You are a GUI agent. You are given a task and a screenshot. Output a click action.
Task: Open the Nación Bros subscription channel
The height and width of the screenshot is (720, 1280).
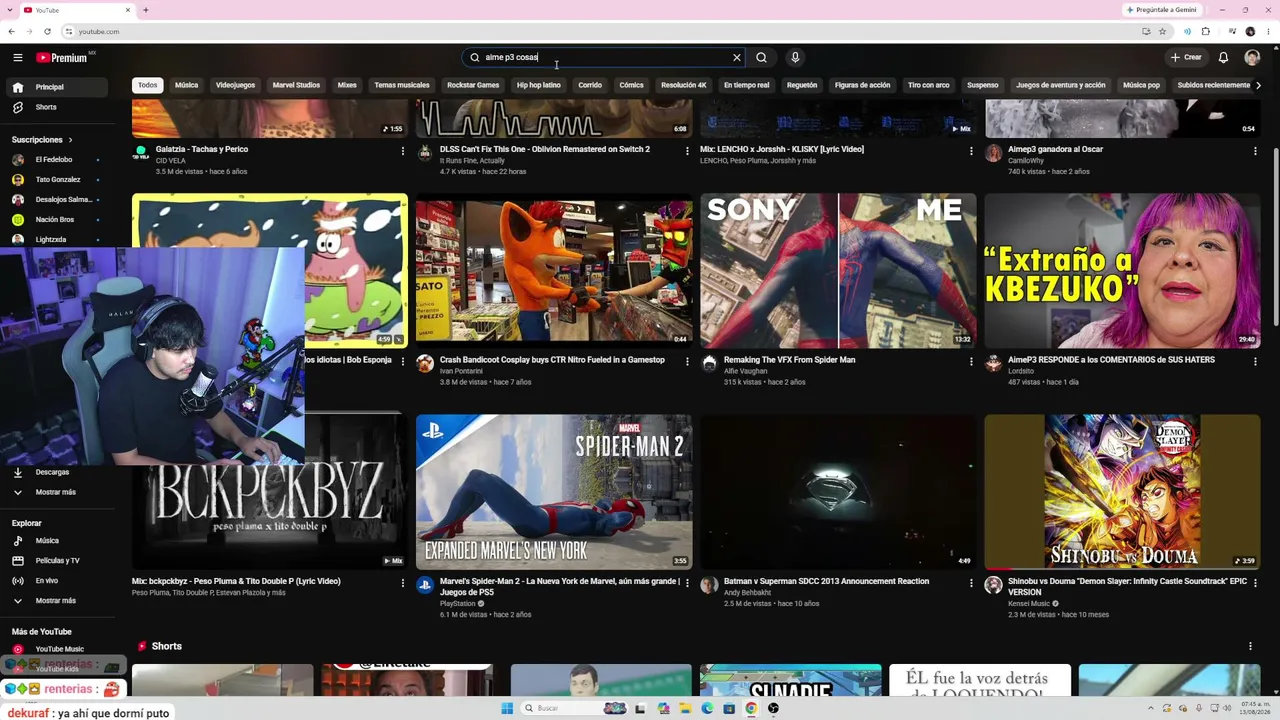[55, 220]
